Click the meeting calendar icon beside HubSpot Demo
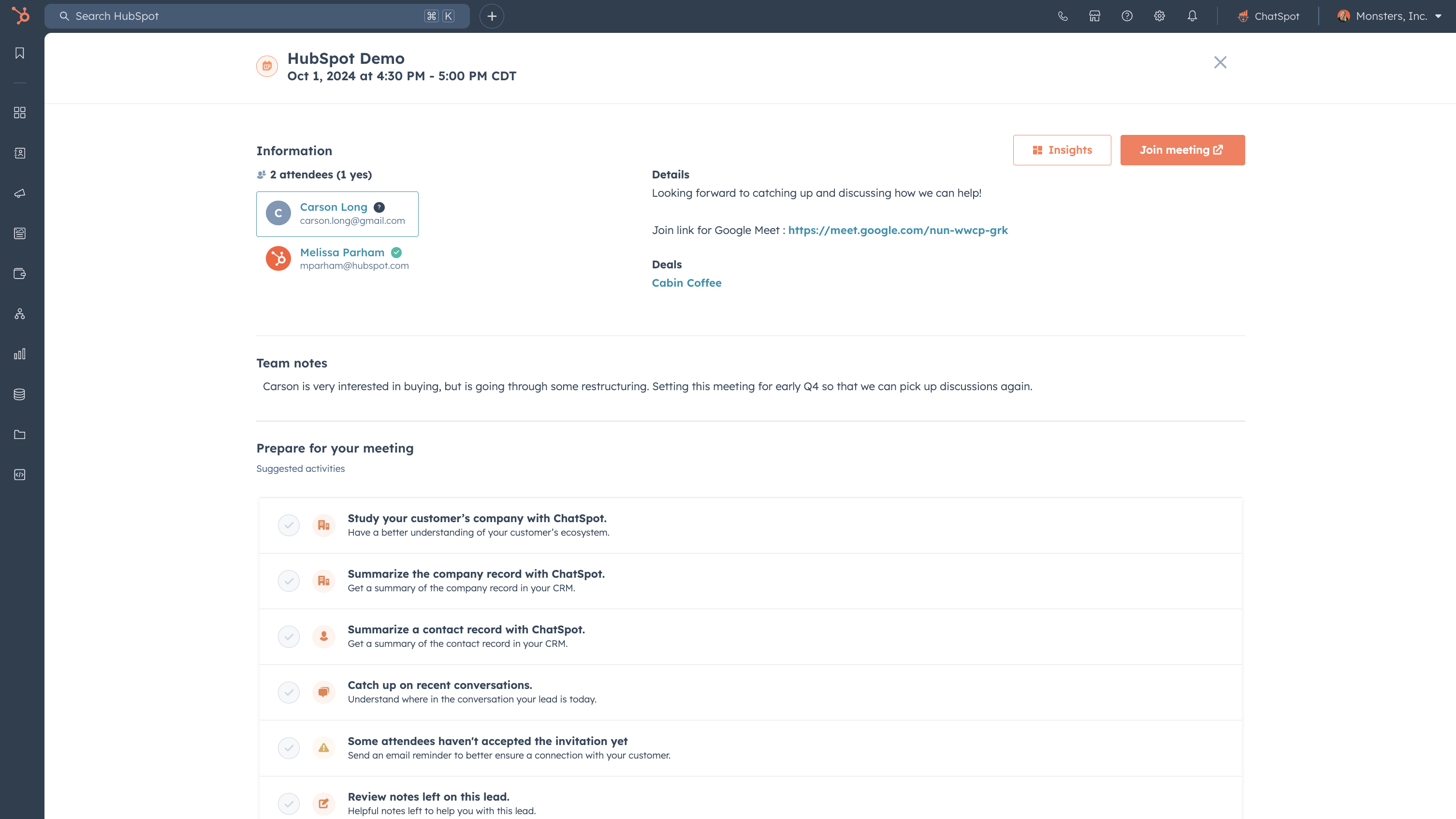The width and height of the screenshot is (1456, 819). pyautogui.click(x=267, y=66)
